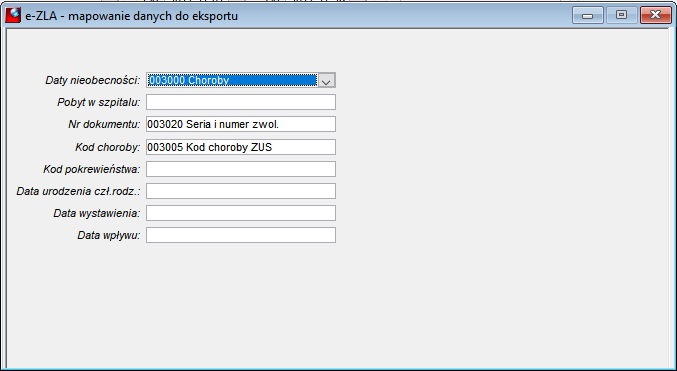Viewport: 677px width, 371px height.
Task: Click the 003005 Kod choroby ZUS field
Action: tap(240, 147)
